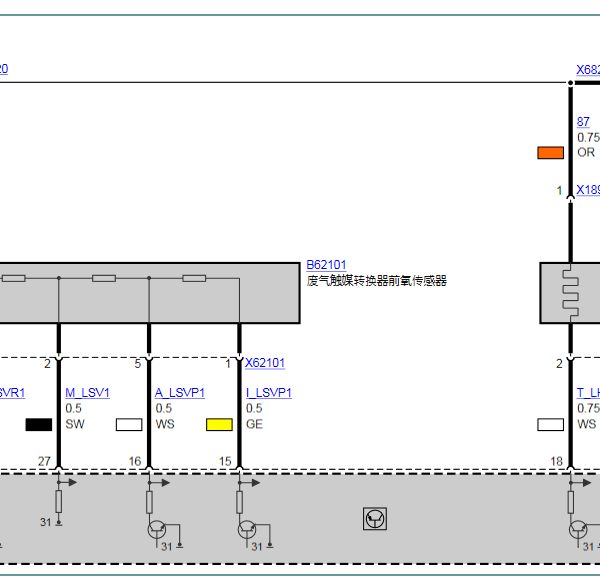Image resolution: width=600 pixels, height=577 pixels.
Task: Click the transistor under pin 15
Action: pyautogui.click(x=247, y=530)
